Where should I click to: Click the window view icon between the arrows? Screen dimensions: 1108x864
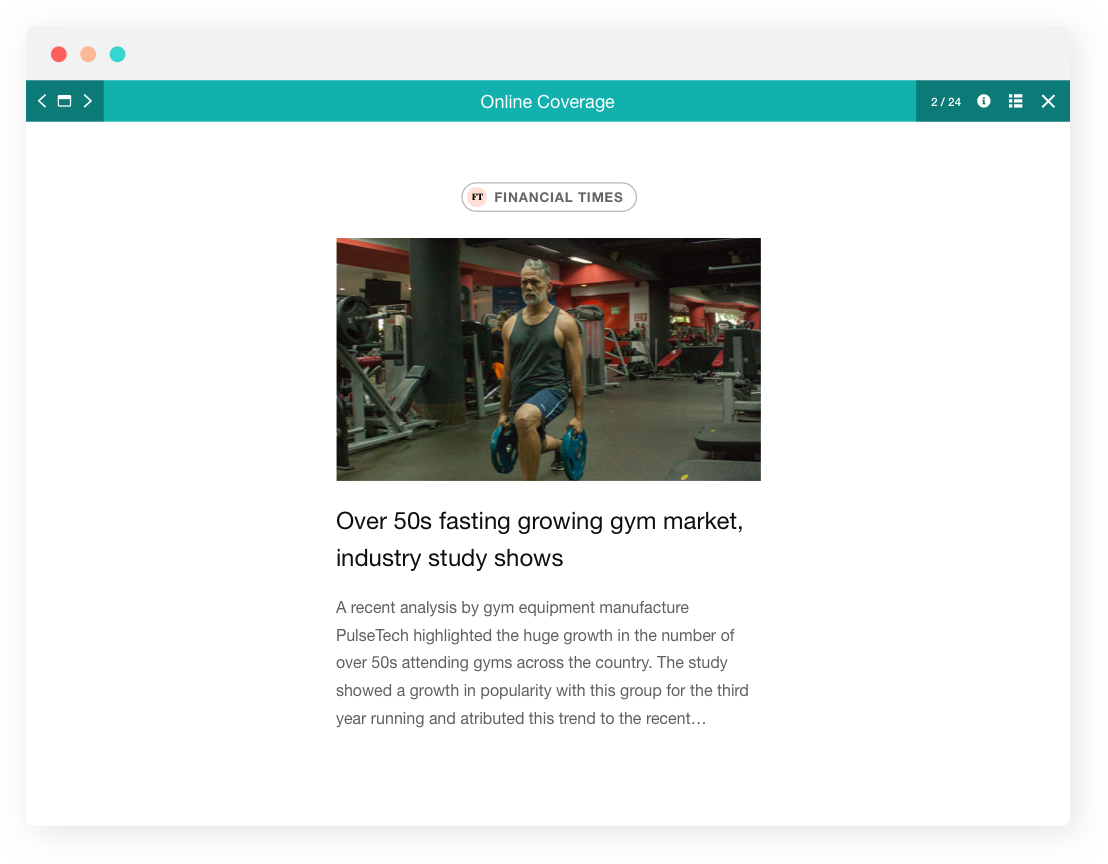coord(64,101)
